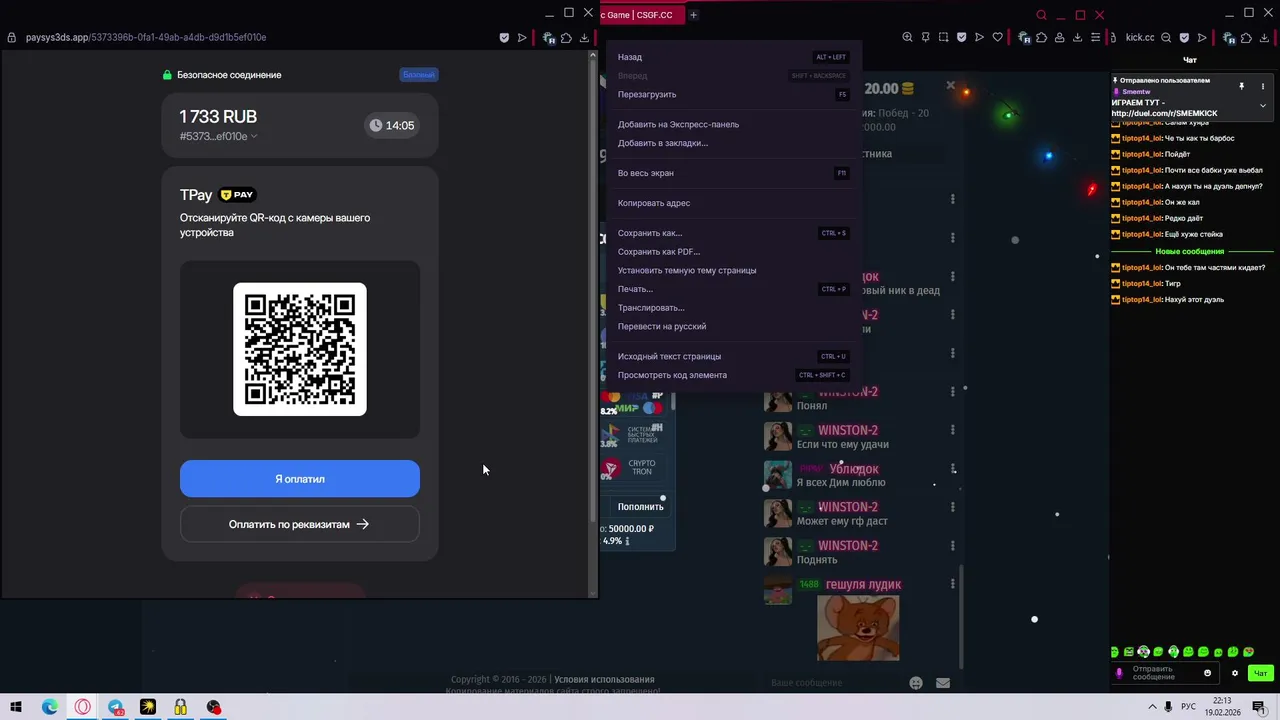Image resolution: width=1280 pixels, height=720 pixels.
Task: Open the profile icon in CSGF toolbar
Action: click(x=1059, y=38)
